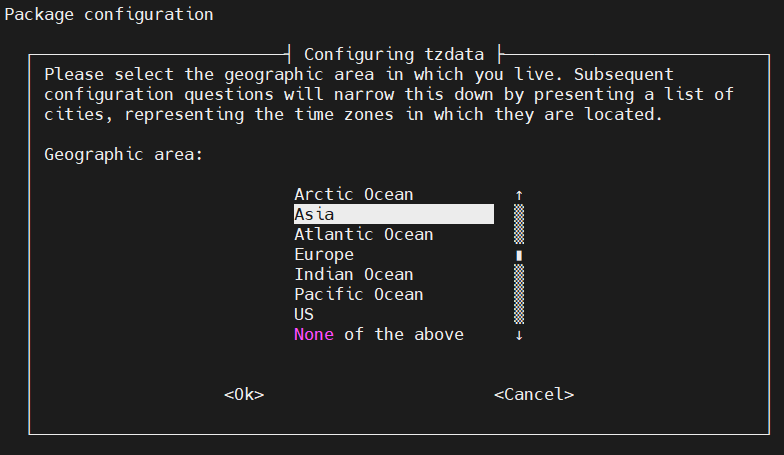
Task: Click the scroll up arrow in the list
Action: [x=519, y=195]
